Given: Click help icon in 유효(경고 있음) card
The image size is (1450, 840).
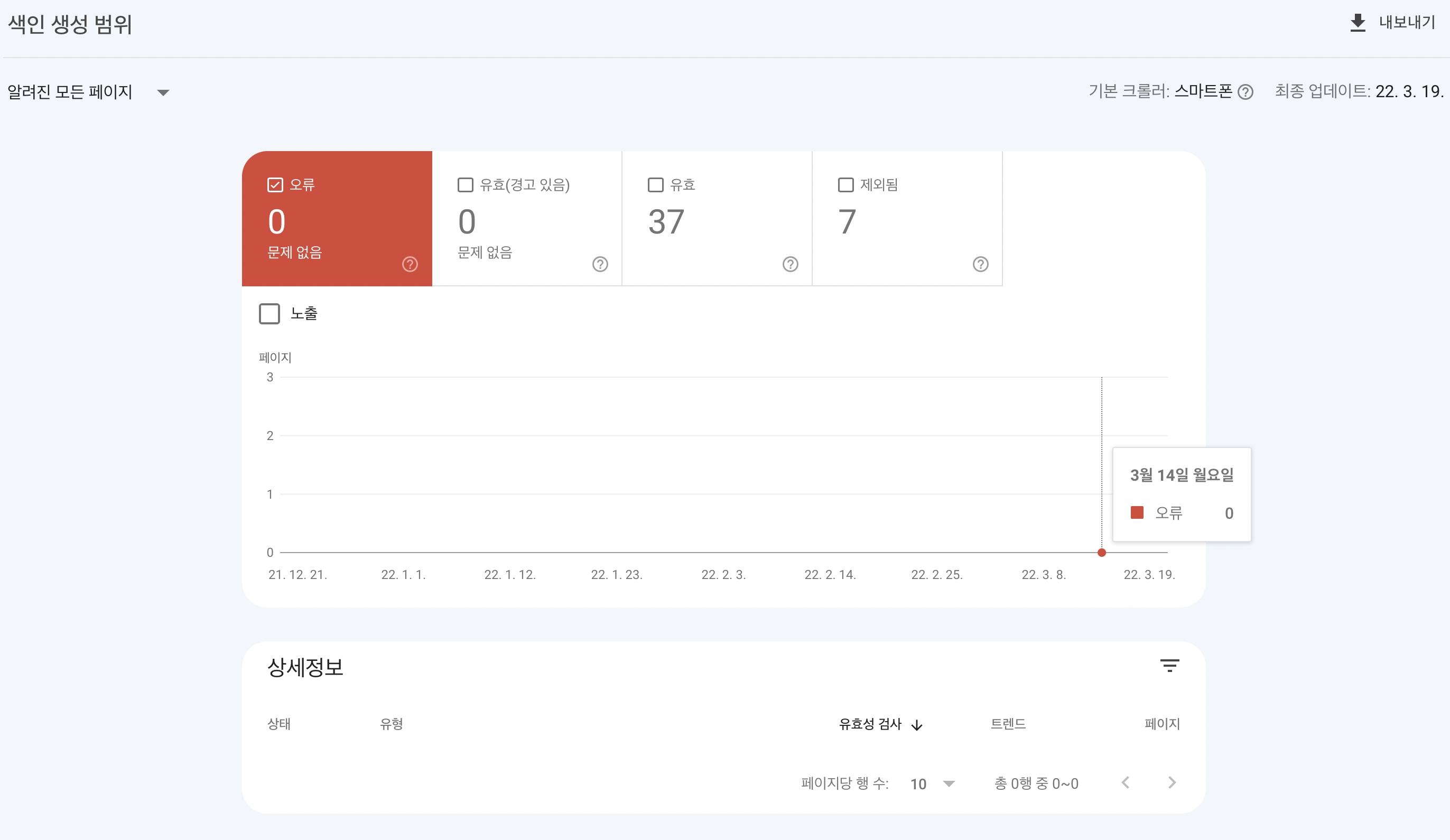Looking at the screenshot, I should (600, 264).
